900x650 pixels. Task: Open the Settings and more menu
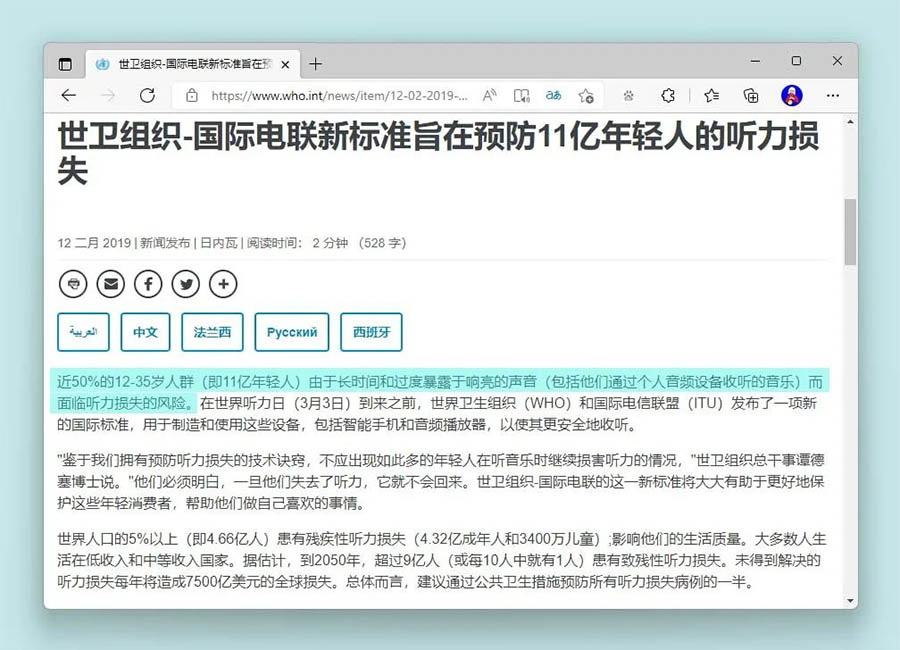click(833, 95)
